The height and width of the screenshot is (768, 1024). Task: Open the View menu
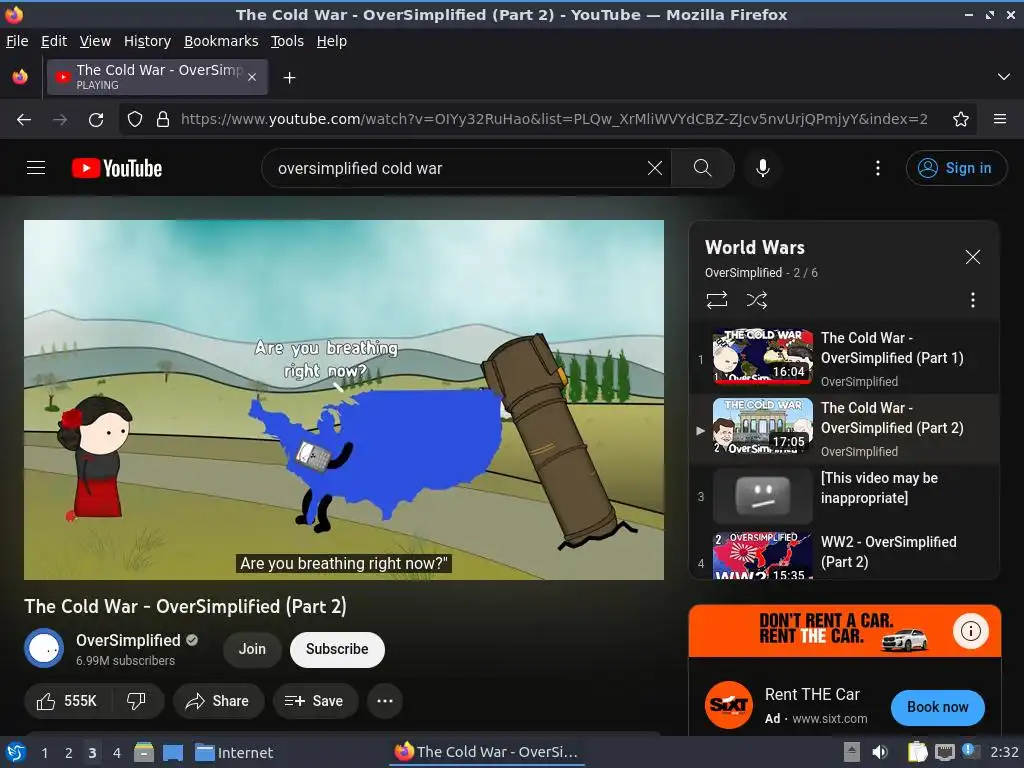coord(95,41)
